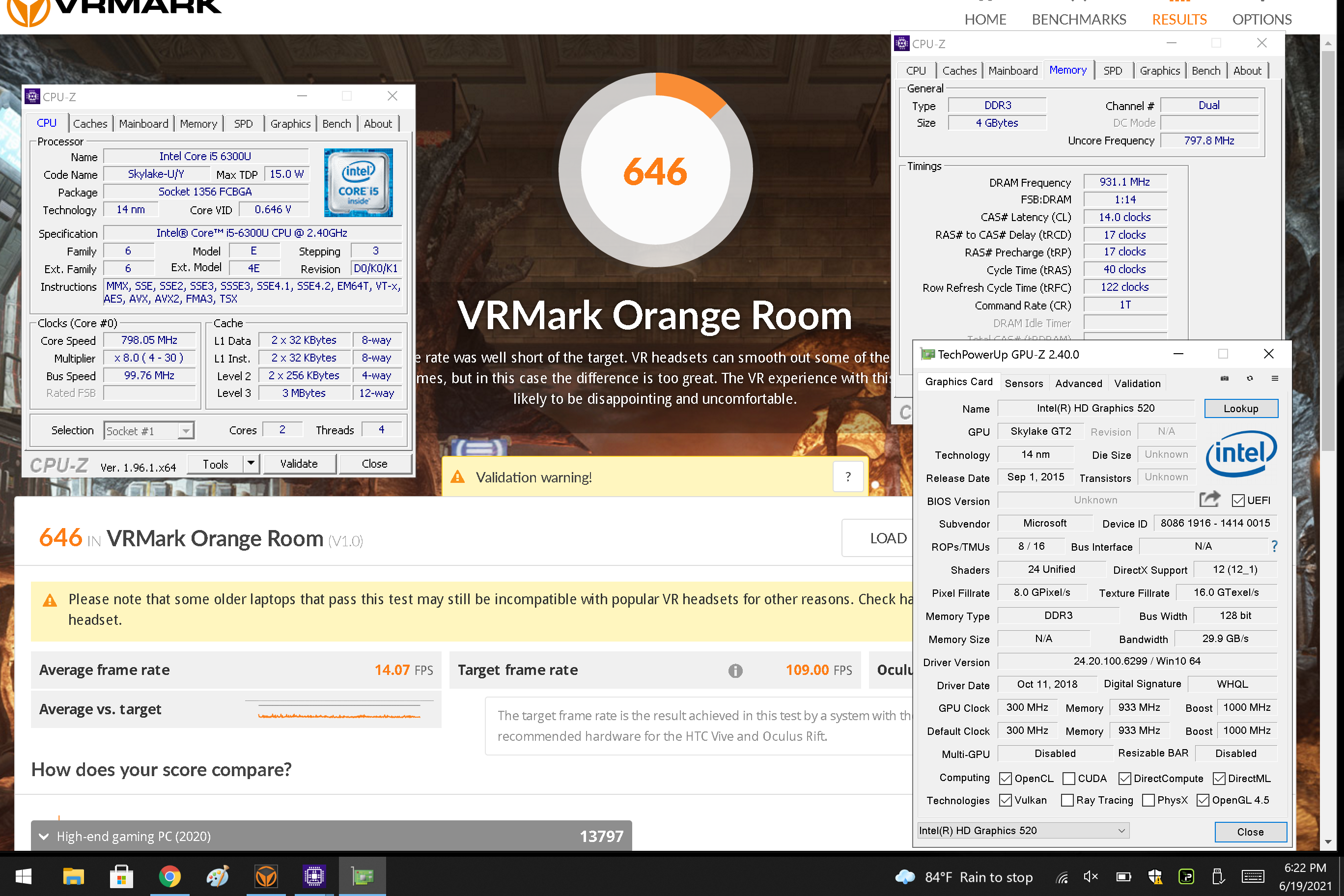This screenshot has width=1344, height=896.
Task: Toggle the OpenCL checkbox
Action: click(x=1005, y=779)
